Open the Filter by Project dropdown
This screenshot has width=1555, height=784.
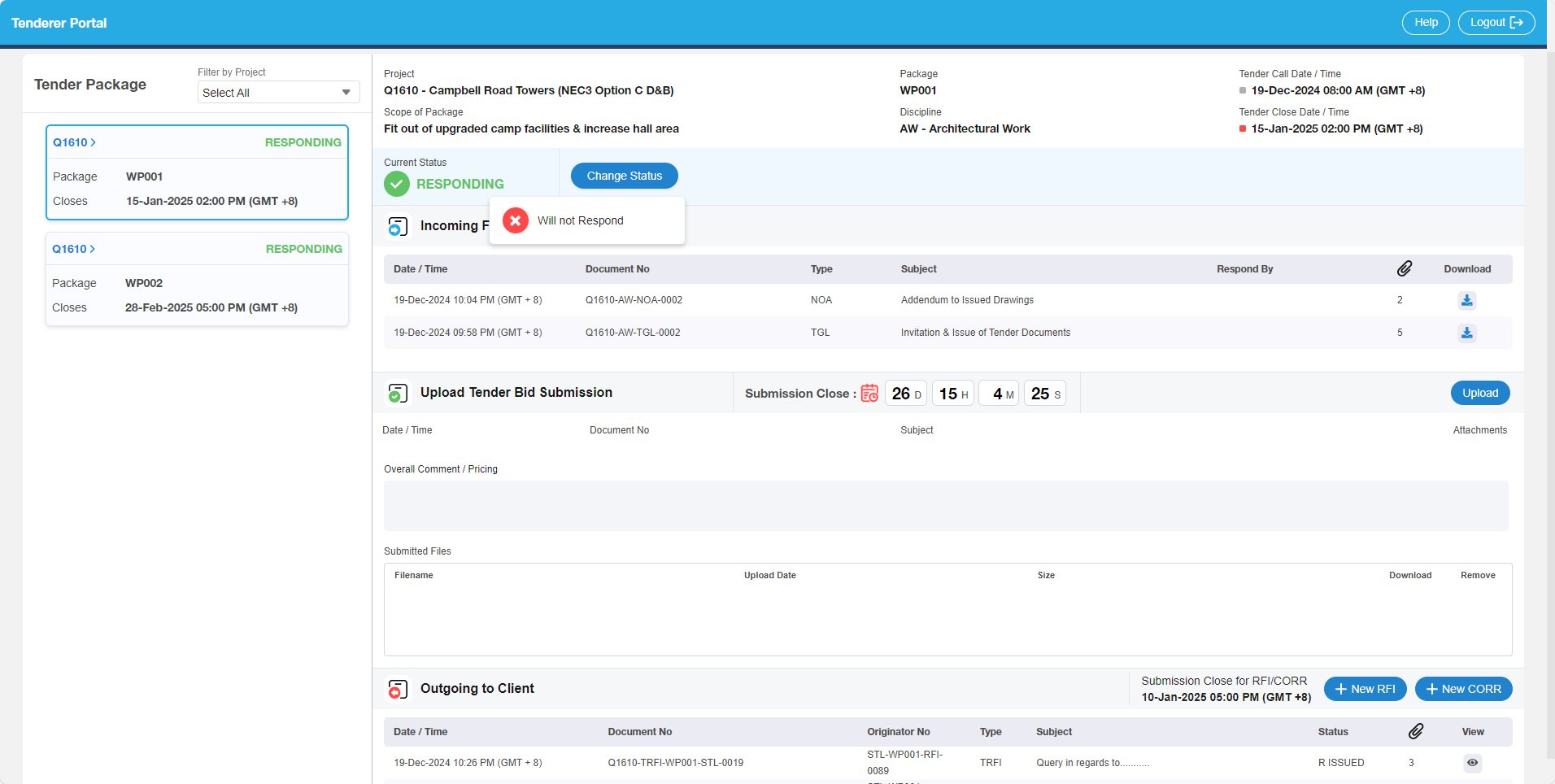278,93
